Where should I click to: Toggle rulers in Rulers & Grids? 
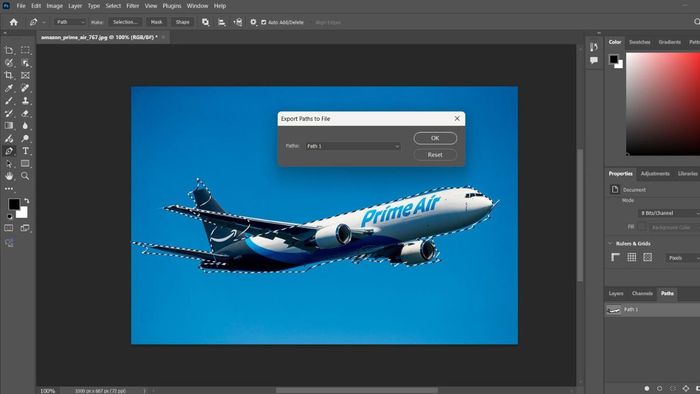615,257
